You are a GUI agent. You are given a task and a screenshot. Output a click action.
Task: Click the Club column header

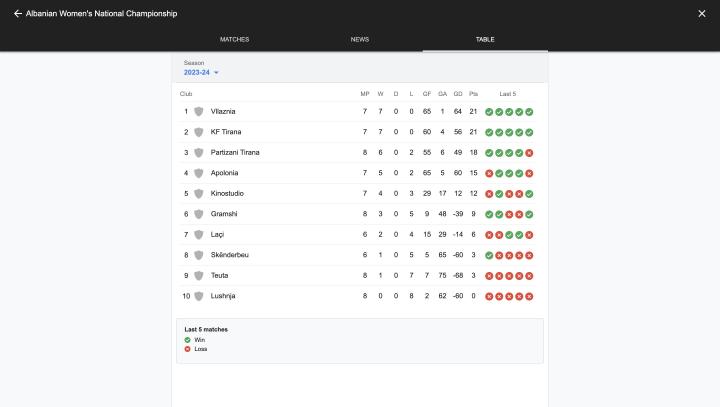tap(186, 94)
